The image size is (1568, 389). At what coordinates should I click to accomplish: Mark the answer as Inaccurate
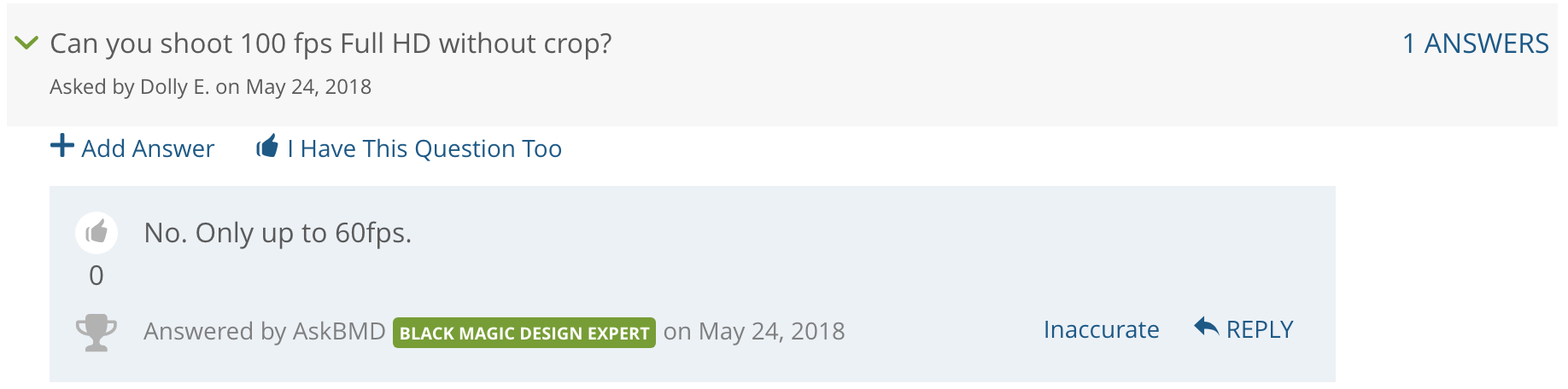1101,329
